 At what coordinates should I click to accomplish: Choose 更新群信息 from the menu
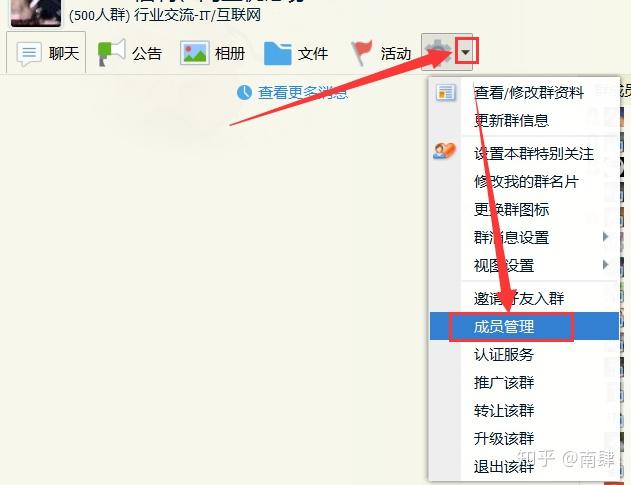(511, 121)
